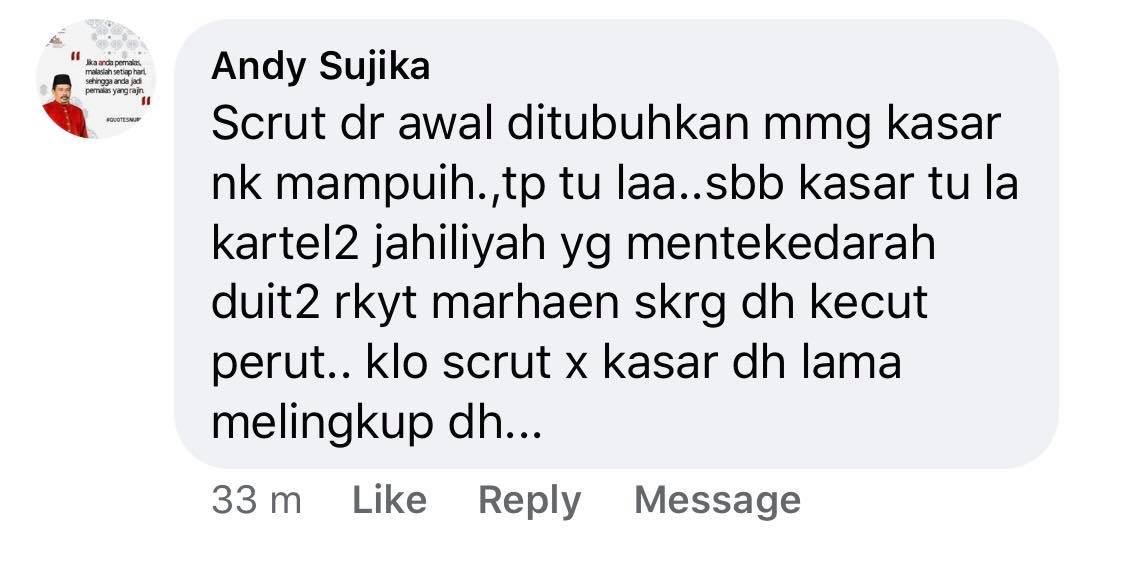Message the commenter via Message link
1125x561 pixels.
[x=717, y=501]
